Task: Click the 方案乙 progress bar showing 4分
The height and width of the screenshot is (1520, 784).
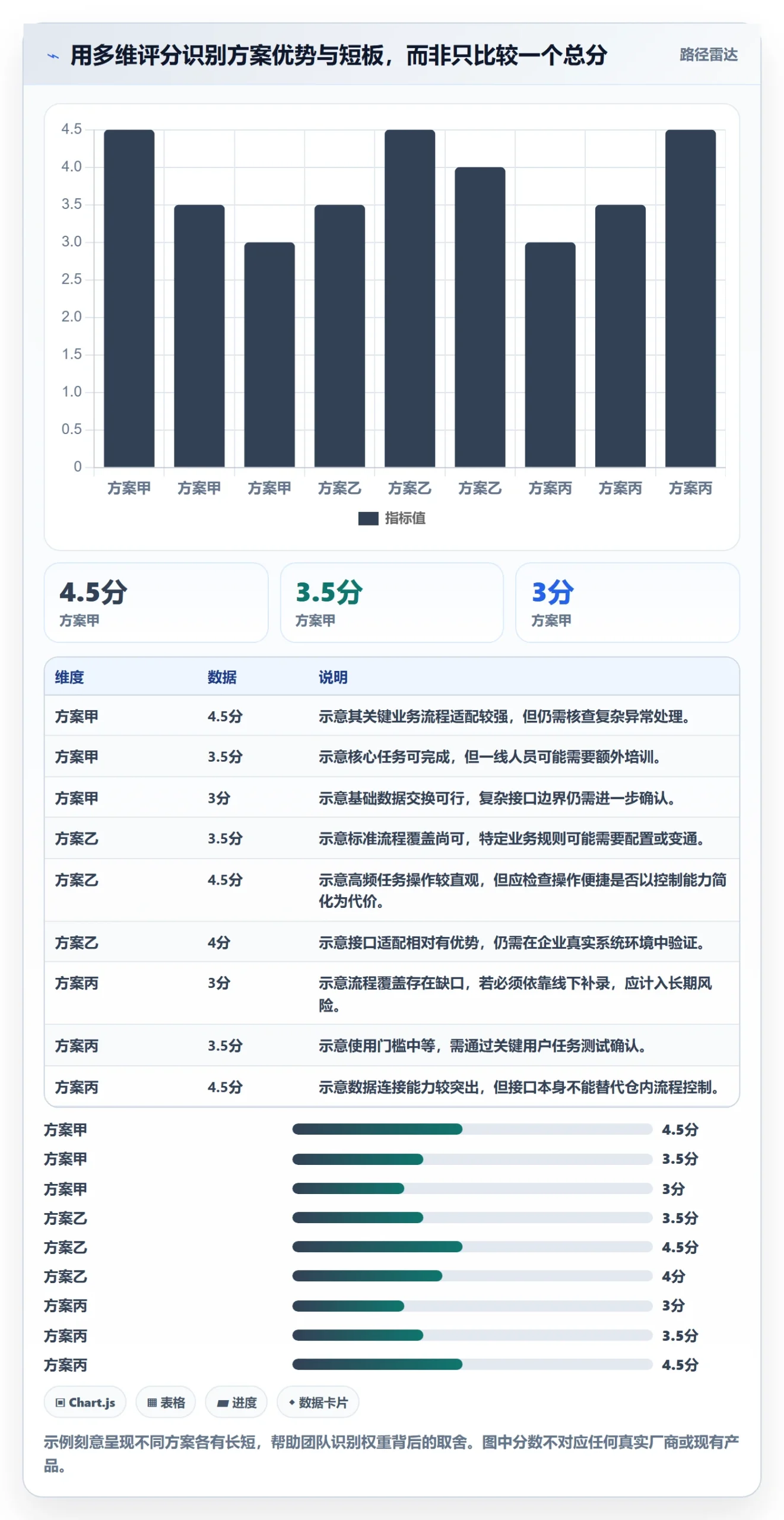Action: (472, 1276)
